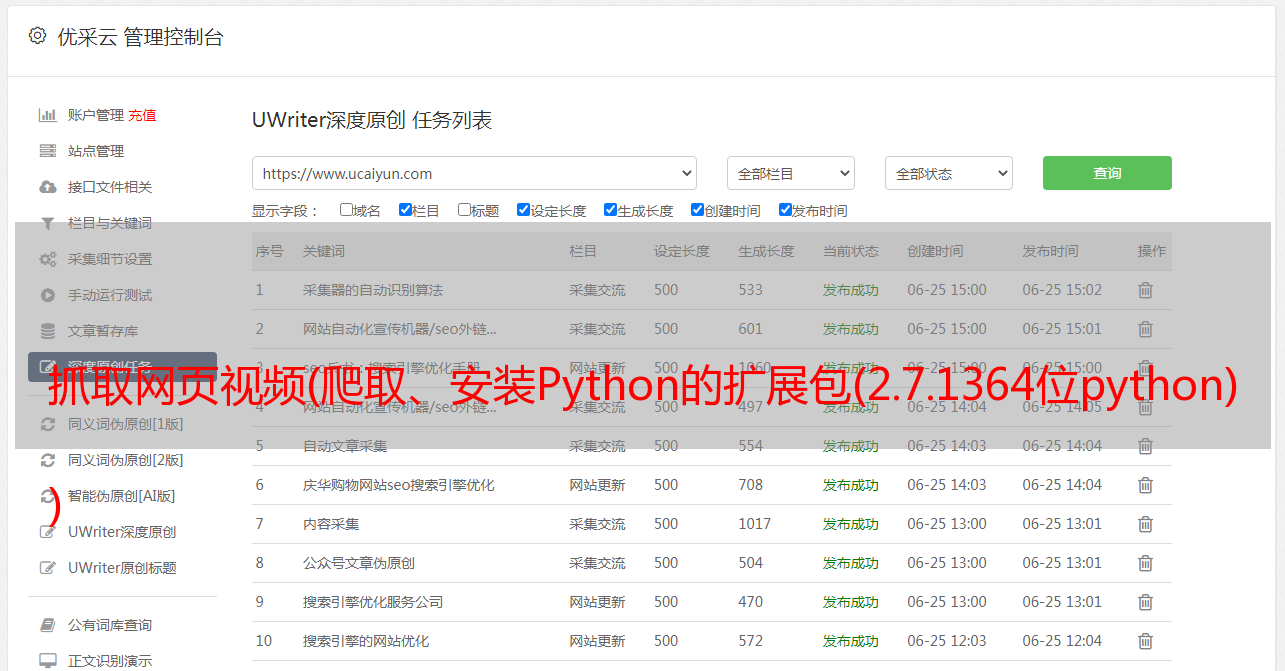The width and height of the screenshot is (1285, 671).
Task: Open 账户管理 in the sidebar
Action: coord(96,115)
